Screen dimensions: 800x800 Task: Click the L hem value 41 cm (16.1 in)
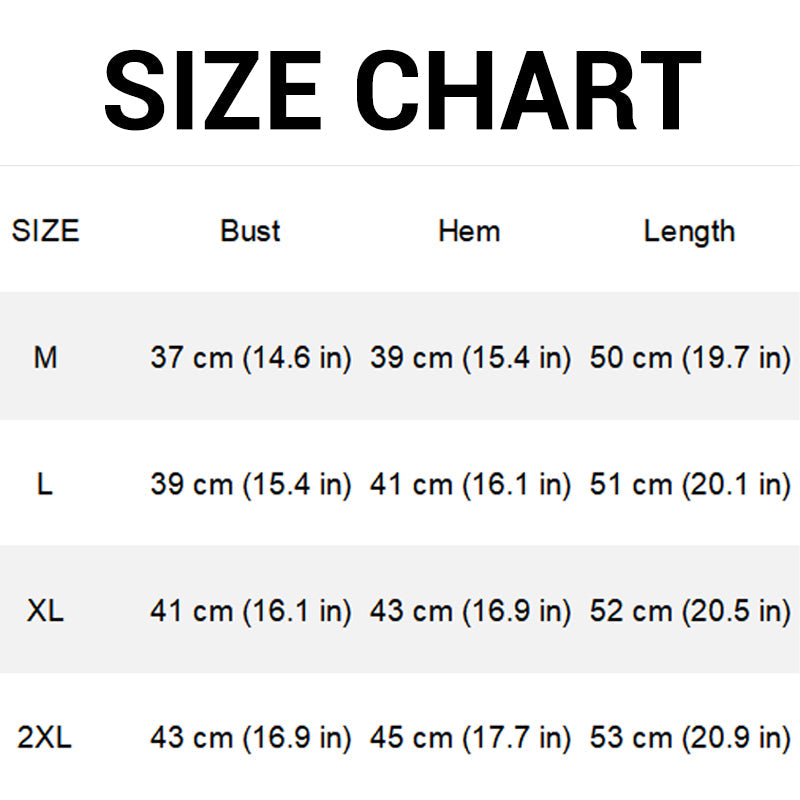click(470, 484)
